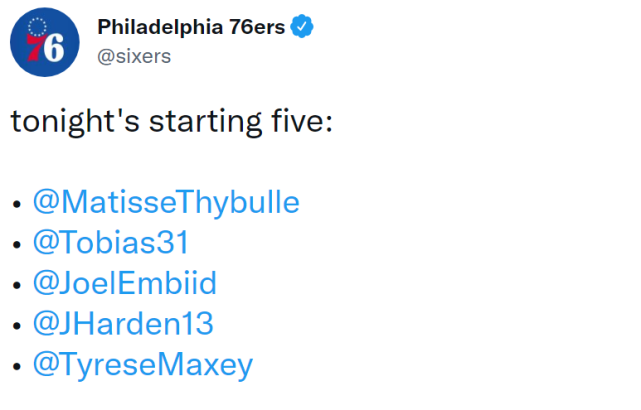Open the Philadelphia 76ers display name

click(x=191, y=27)
